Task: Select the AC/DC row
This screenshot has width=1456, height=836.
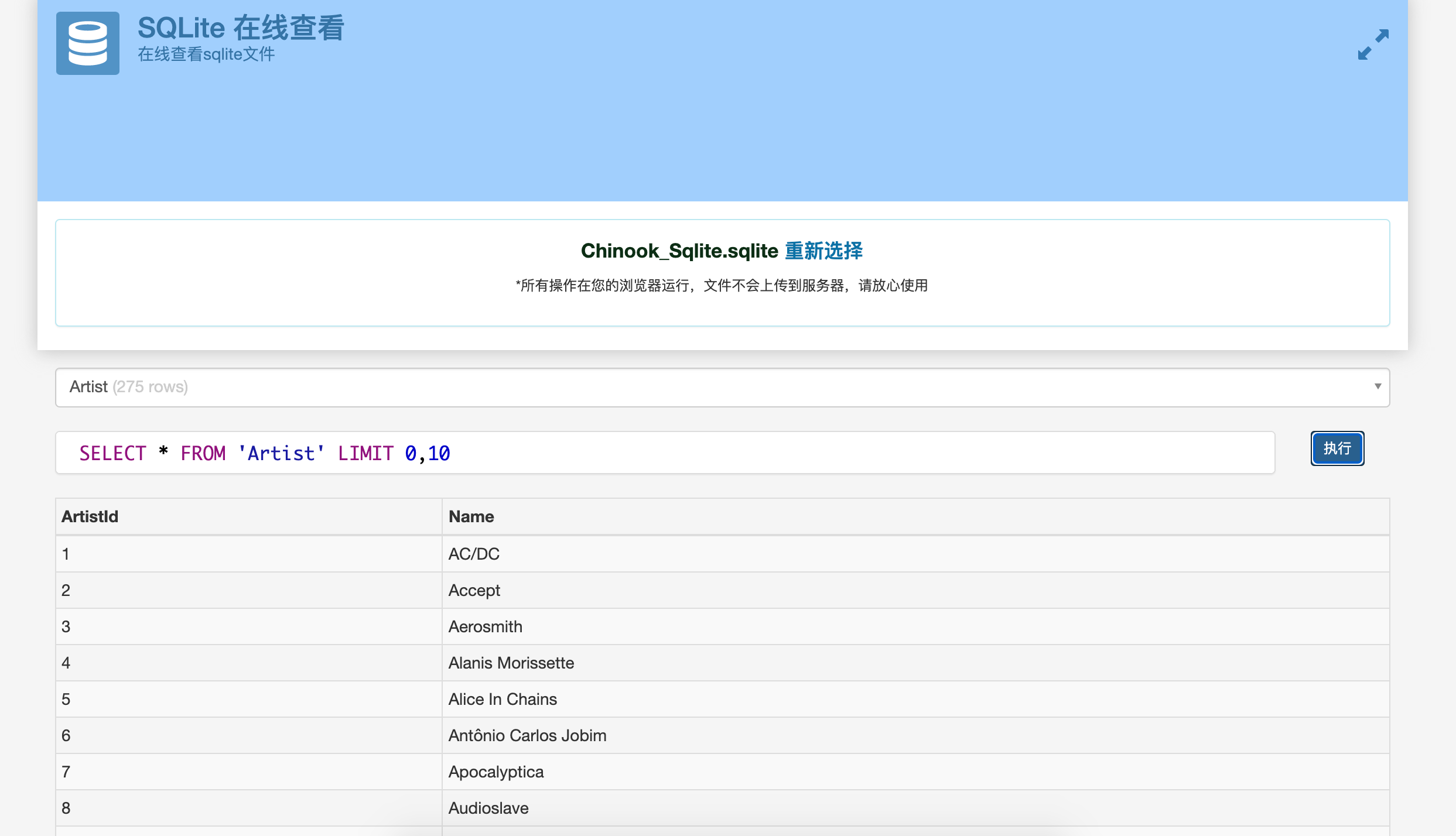Action: pyautogui.click(x=474, y=553)
